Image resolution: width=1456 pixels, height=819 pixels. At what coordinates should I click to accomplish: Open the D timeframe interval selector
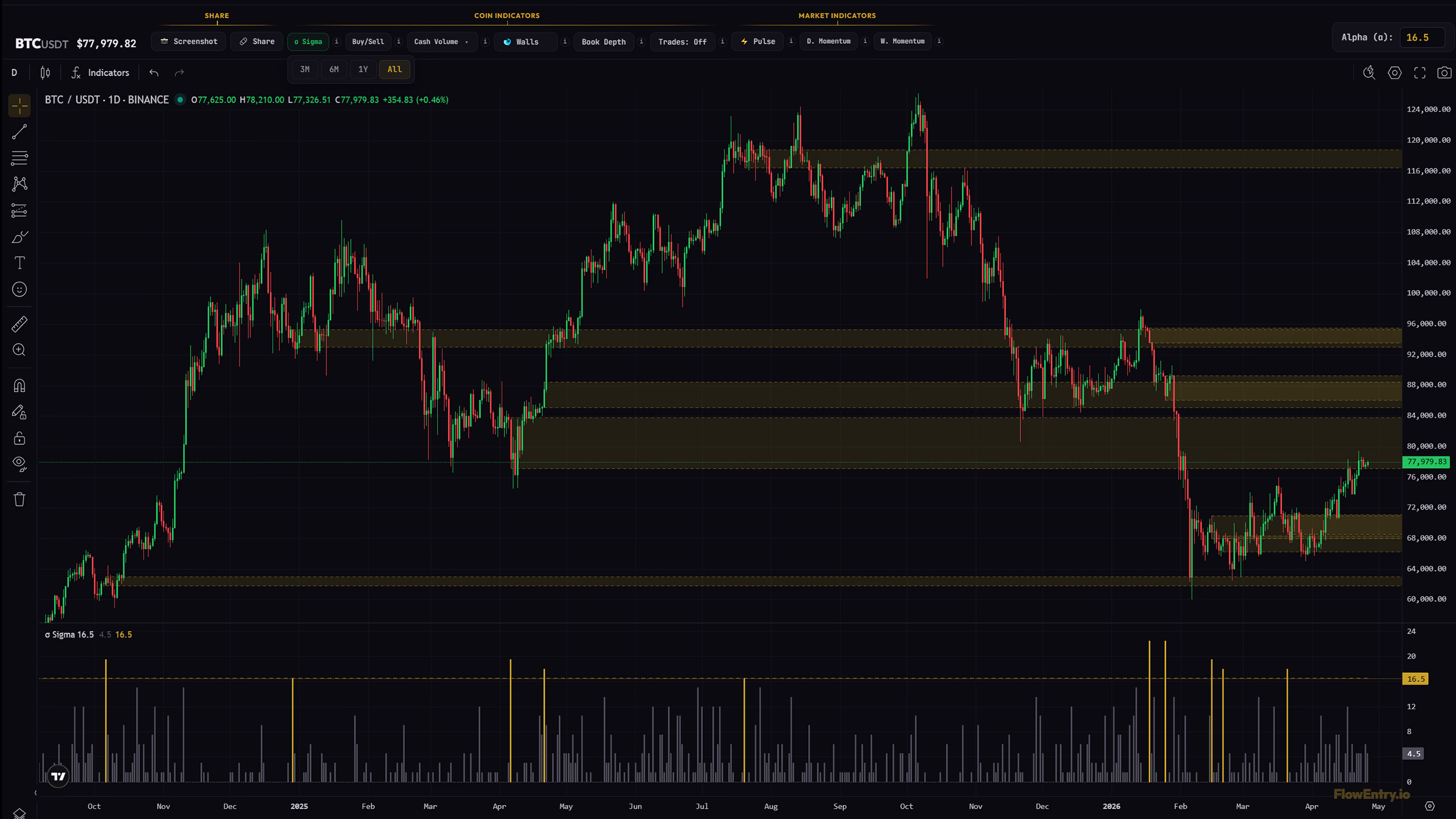tap(14, 73)
